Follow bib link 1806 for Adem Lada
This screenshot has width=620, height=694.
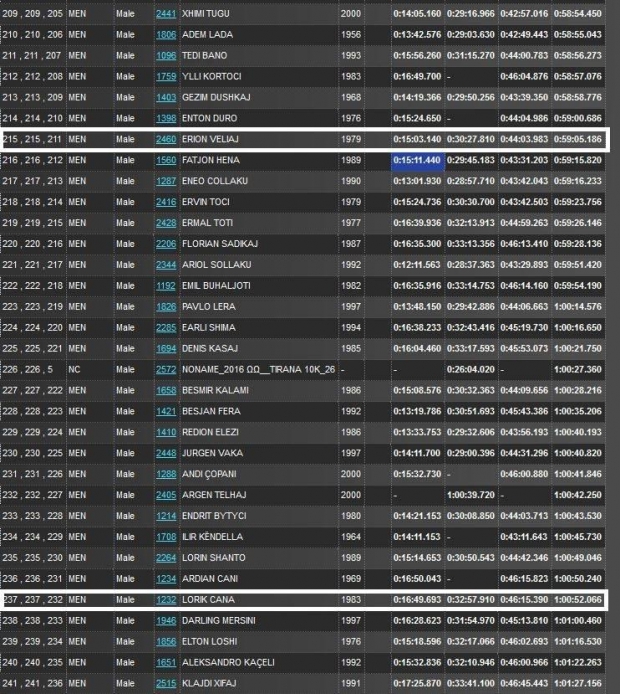tap(166, 33)
